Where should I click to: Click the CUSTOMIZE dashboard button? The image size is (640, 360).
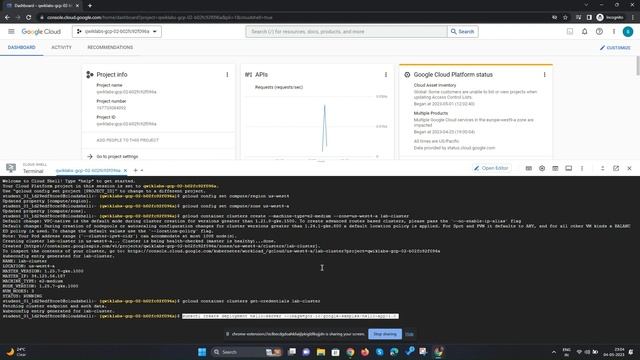(x=615, y=48)
